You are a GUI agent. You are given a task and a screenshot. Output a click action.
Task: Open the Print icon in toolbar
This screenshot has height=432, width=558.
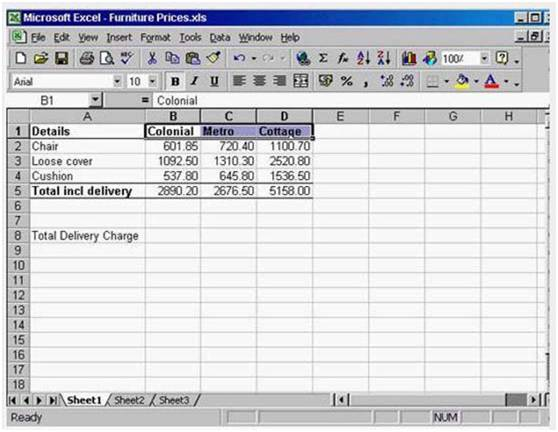tap(86, 58)
